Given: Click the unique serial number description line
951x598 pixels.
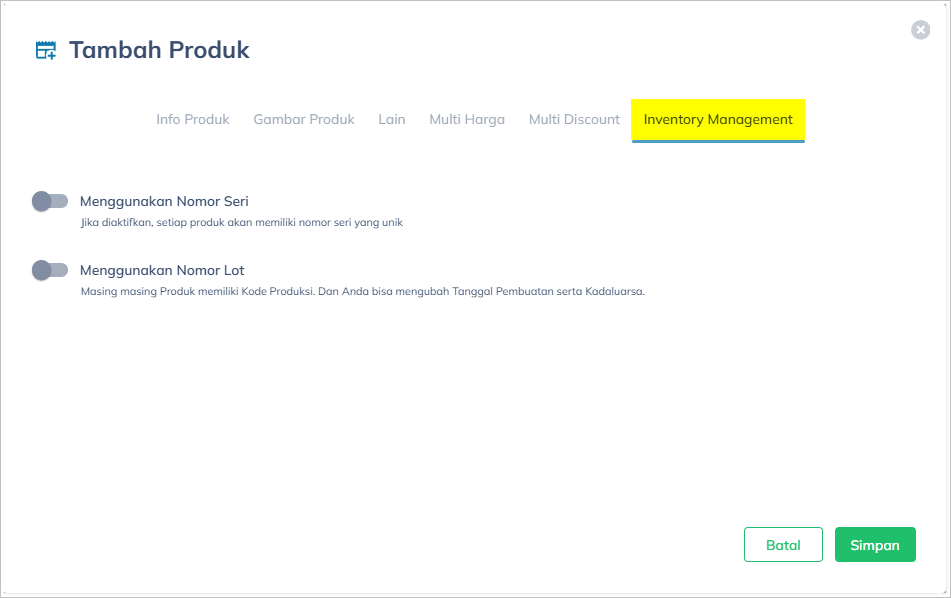Looking at the screenshot, I should click(241, 223).
